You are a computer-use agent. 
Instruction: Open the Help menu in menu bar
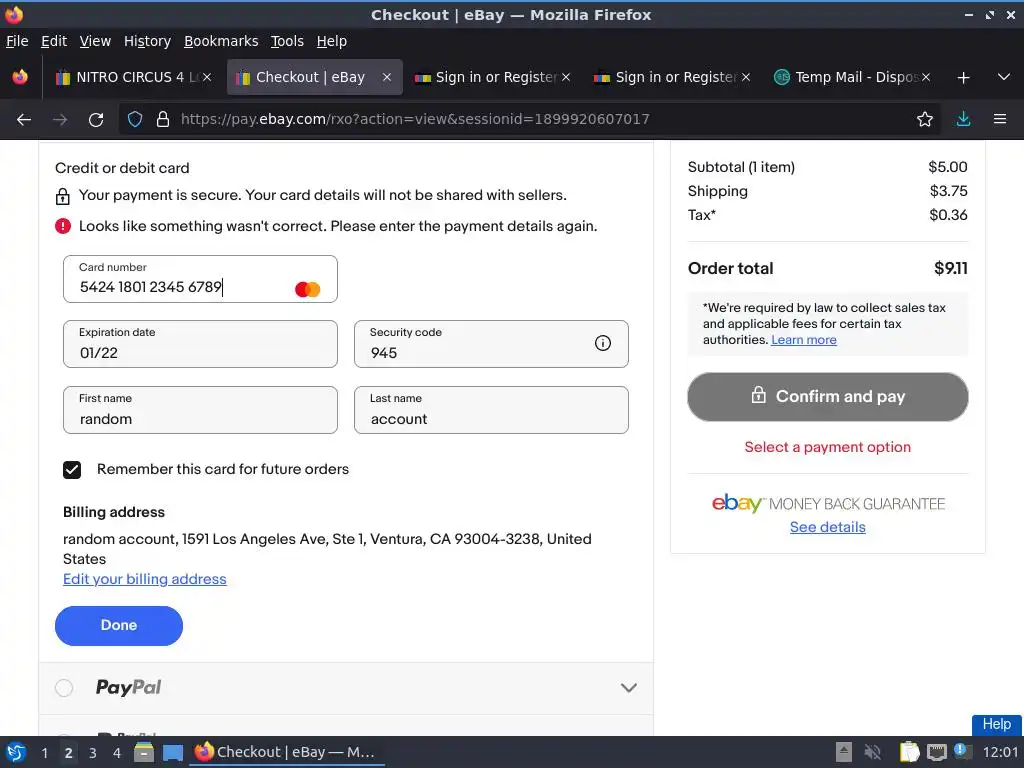pyautogui.click(x=331, y=41)
